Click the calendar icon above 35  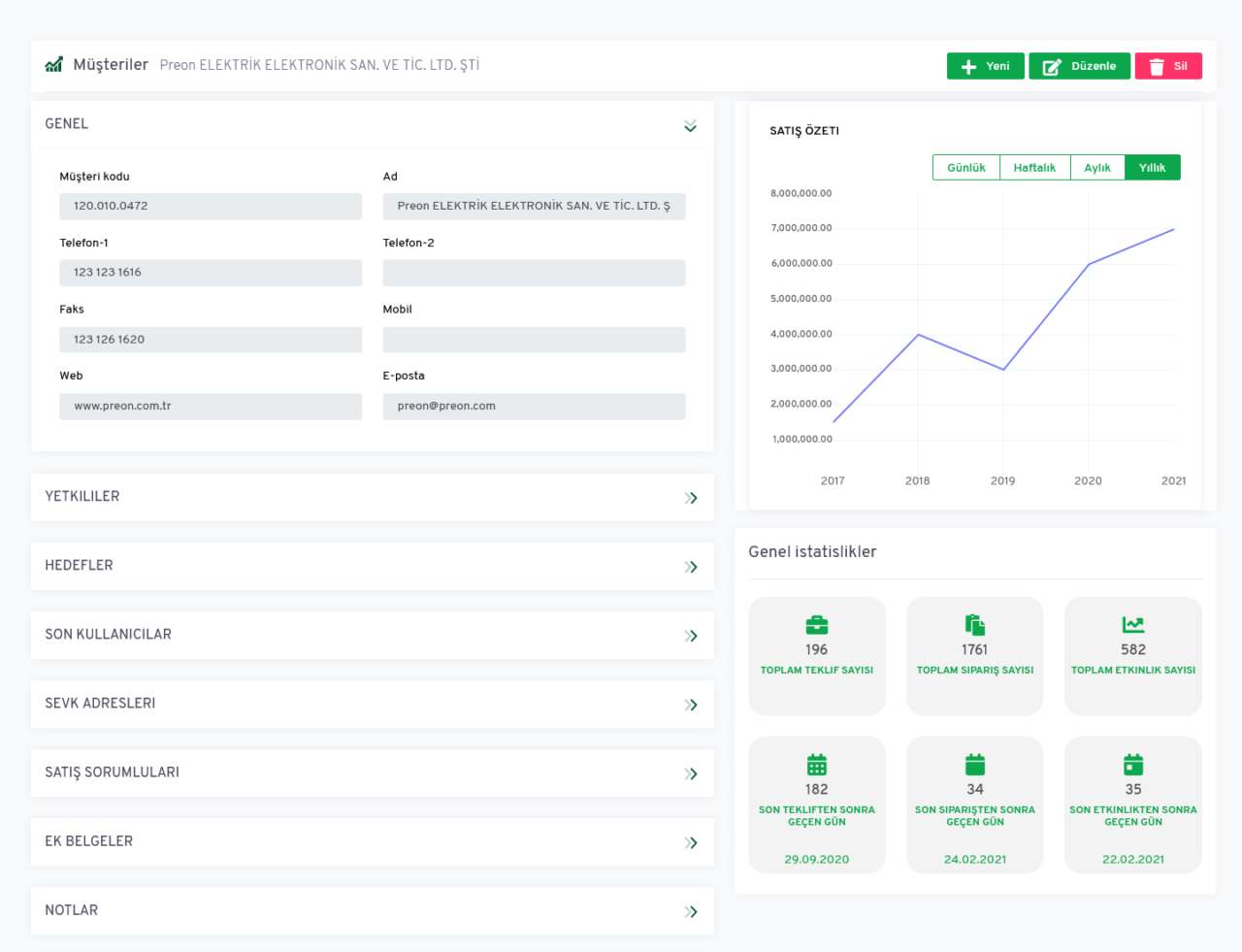pyautogui.click(x=1133, y=765)
